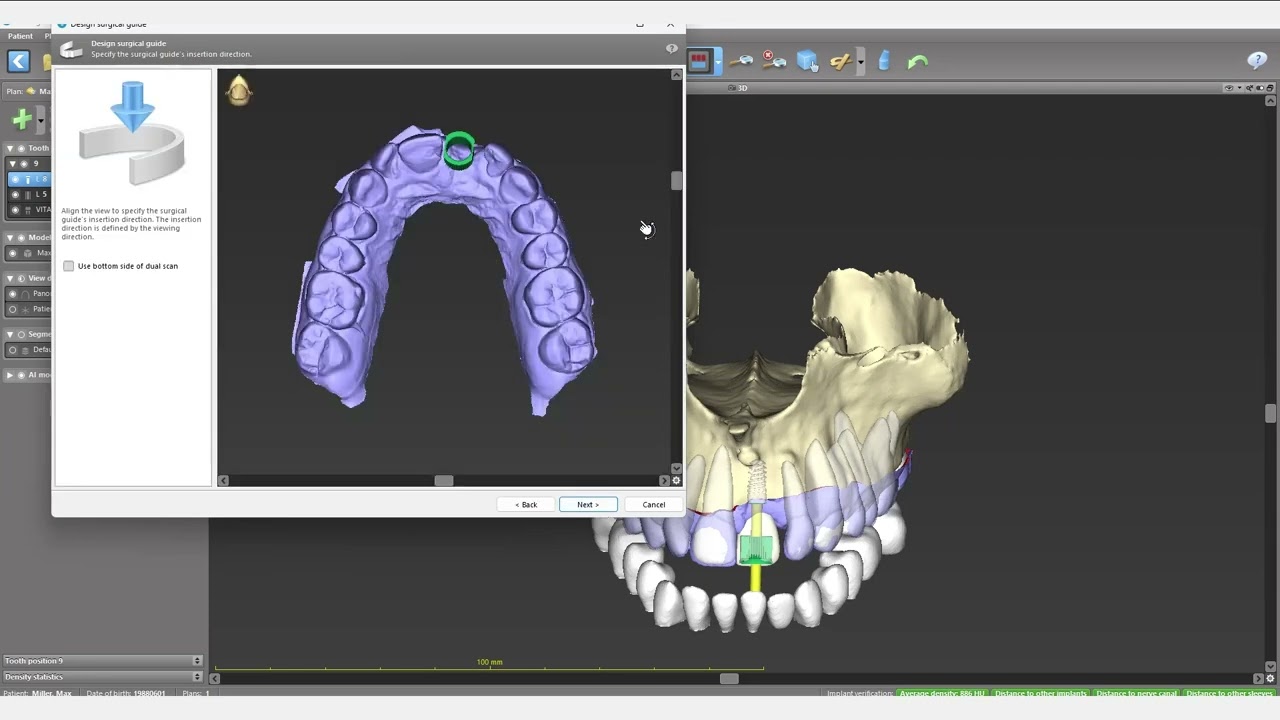Click the dialog horizontal scrollbar thumb
Viewport: 1280px width, 720px height.
(x=444, y=481)
